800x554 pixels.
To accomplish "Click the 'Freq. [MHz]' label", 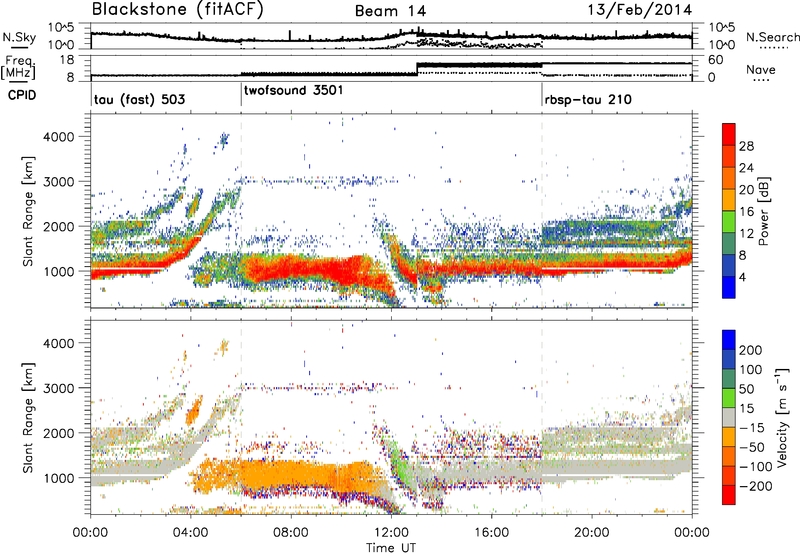I will (18, 67).
